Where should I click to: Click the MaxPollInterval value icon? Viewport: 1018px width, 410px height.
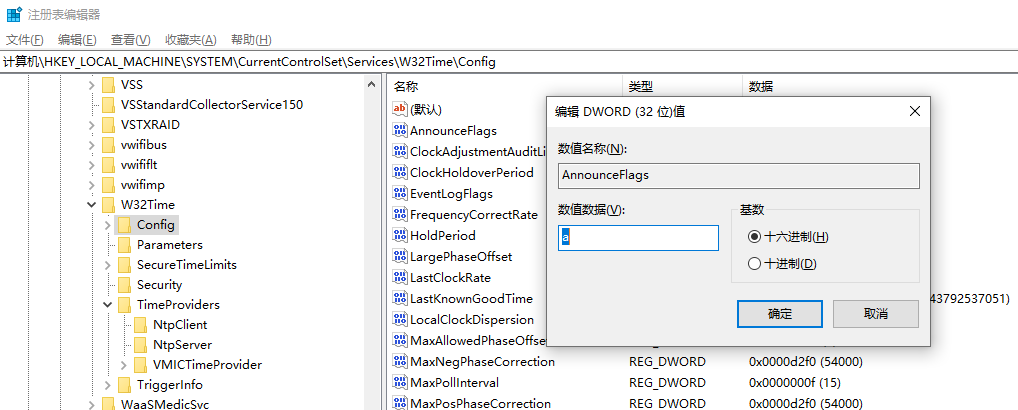coord(400,382)
